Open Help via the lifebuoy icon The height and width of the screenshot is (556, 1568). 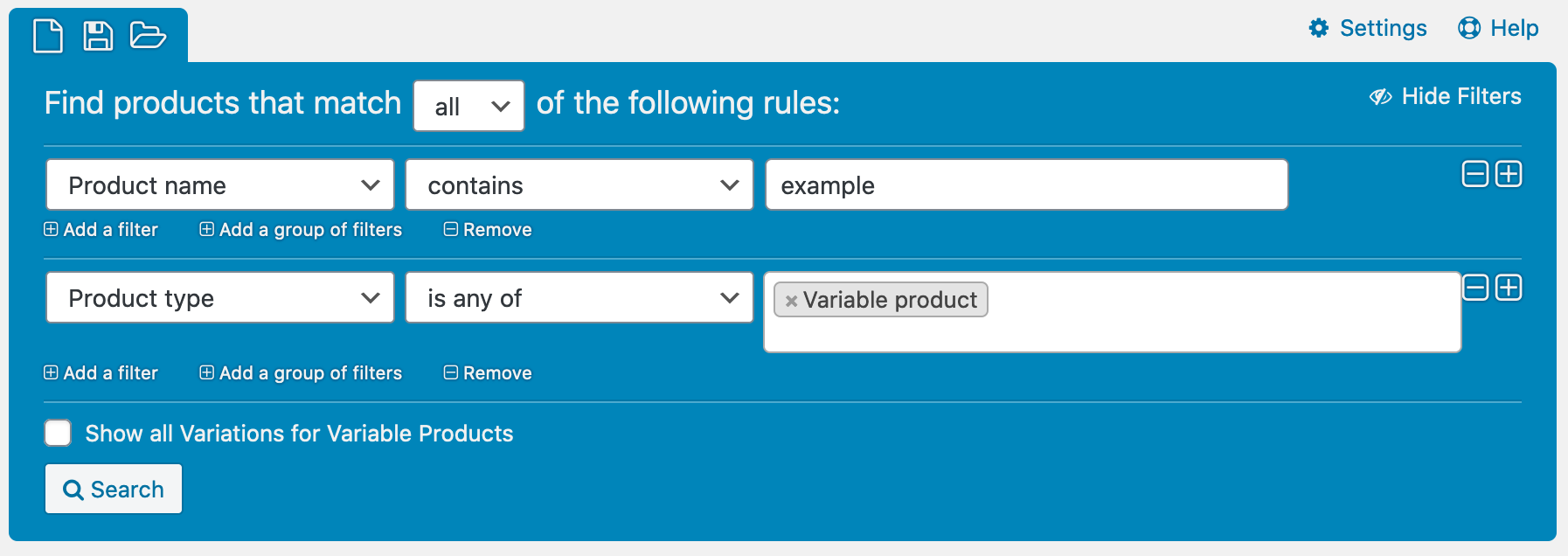(1469, 28)
